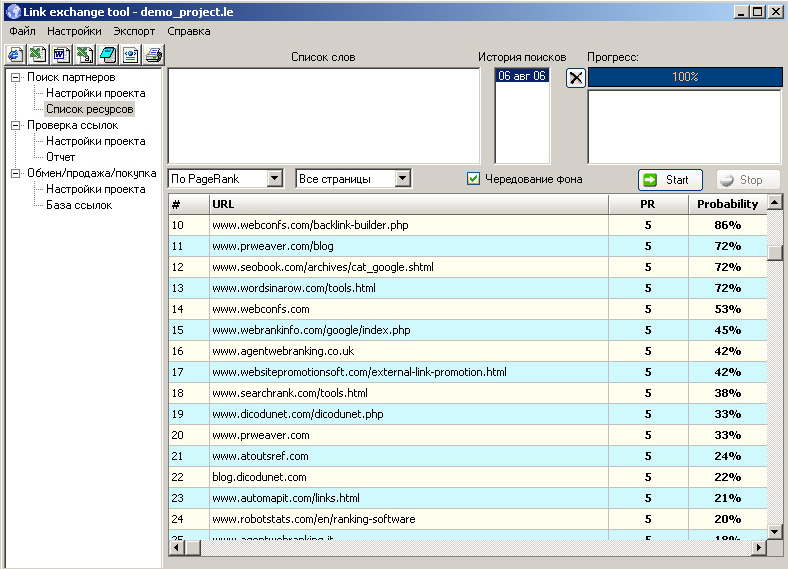Click the cyan notebook toolbar icon

click(x=107, y=54)
